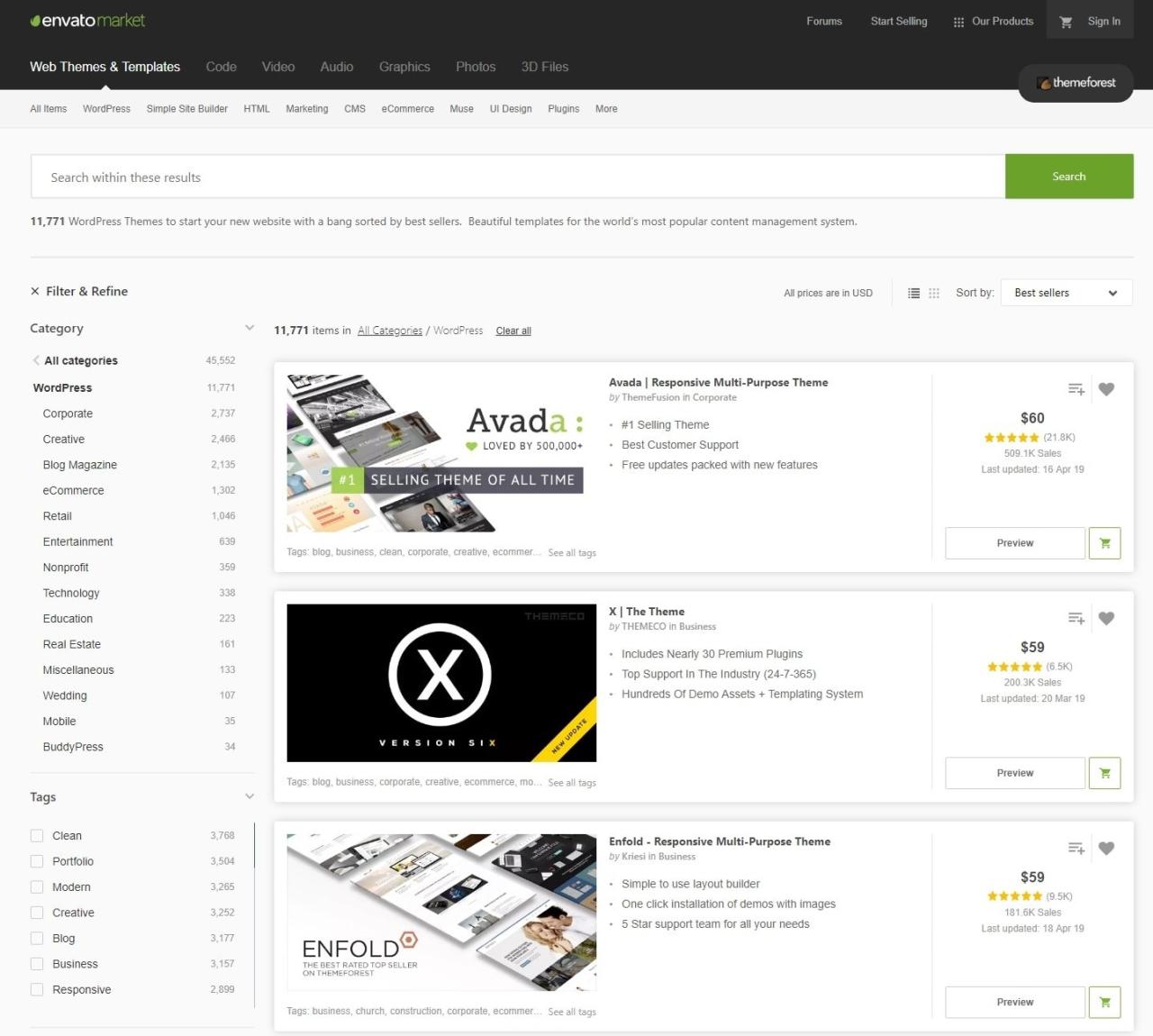Add Avada theme to cart
The width and height of the screenshot is (1153, 1036).
(1104, 543)
